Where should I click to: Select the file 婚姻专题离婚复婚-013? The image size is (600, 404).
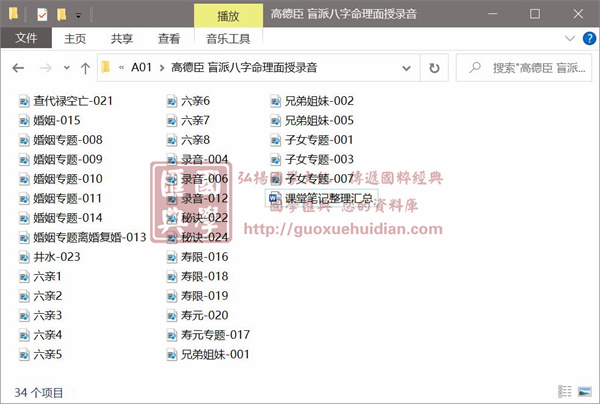83,238
